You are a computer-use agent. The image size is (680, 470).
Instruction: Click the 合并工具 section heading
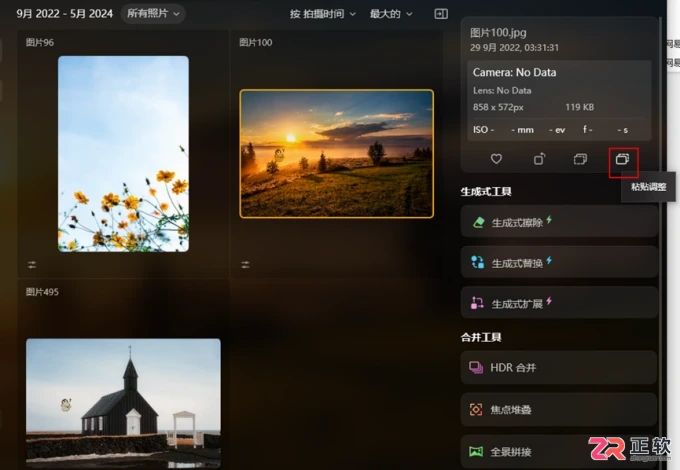point(481,337)
